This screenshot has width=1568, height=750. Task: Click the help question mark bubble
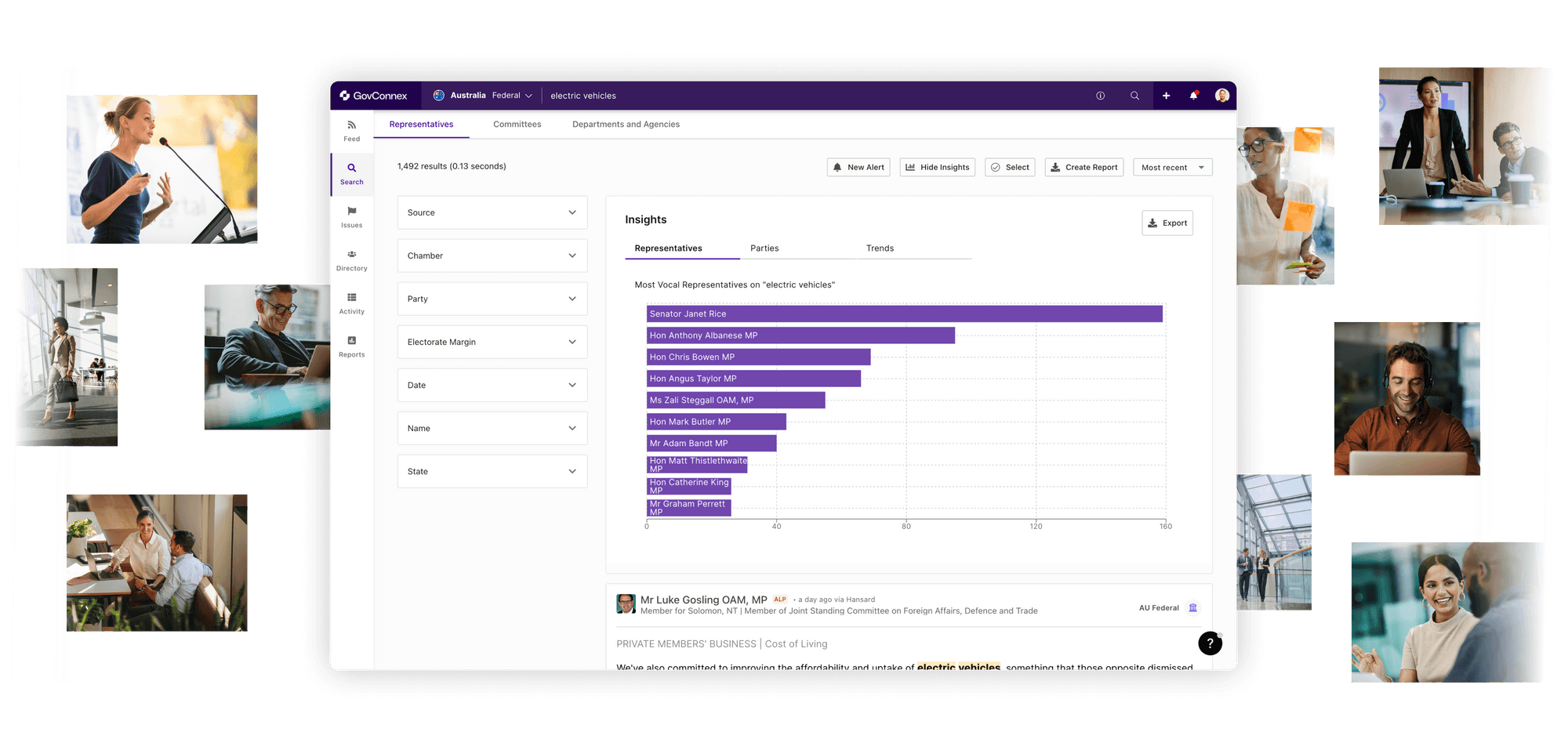click(1210, 643)
